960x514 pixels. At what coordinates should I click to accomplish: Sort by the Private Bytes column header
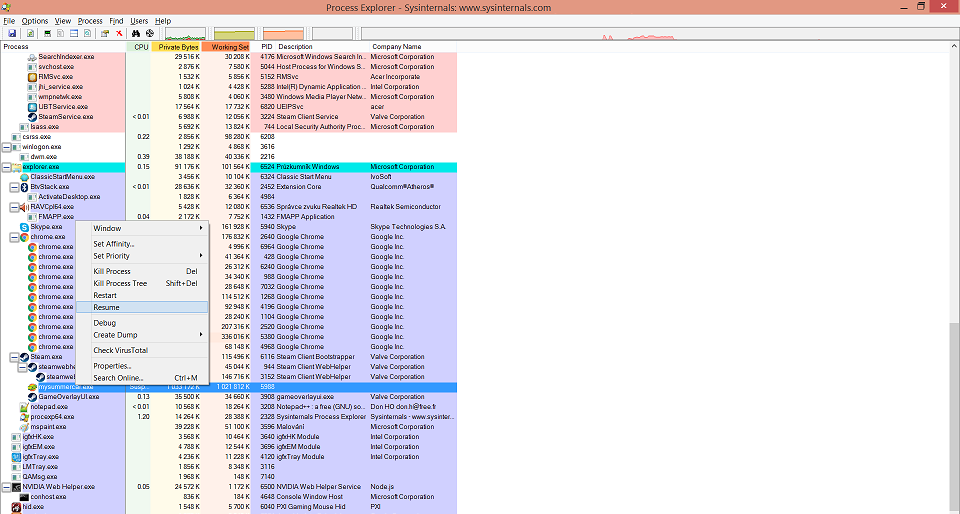[x=176, y=47]
